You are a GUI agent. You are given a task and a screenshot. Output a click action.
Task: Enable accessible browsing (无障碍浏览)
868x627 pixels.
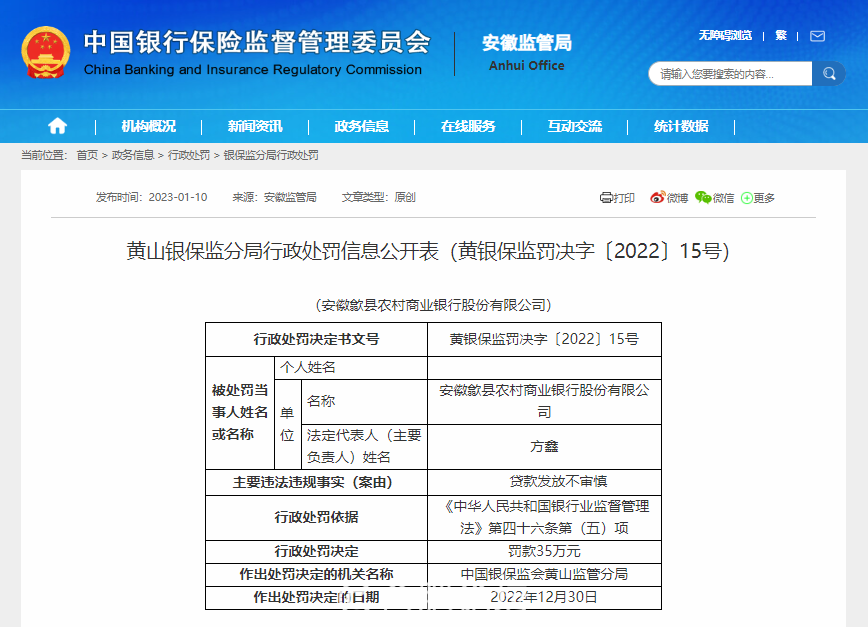click(725, 36)
